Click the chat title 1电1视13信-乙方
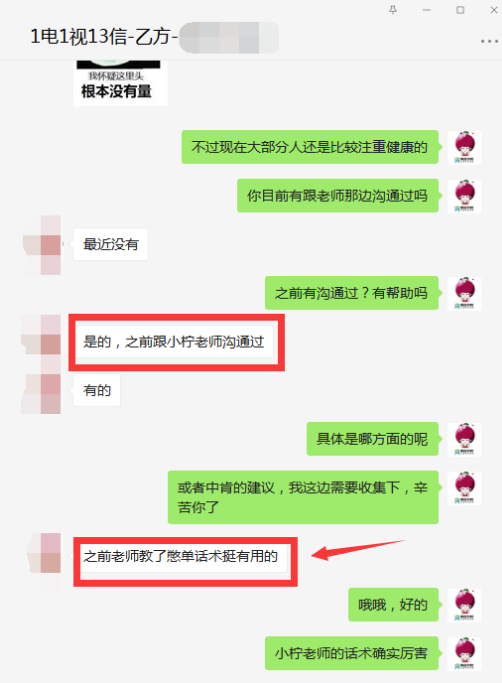Viewport: 502px width, 683px height. tap(104, 37)
